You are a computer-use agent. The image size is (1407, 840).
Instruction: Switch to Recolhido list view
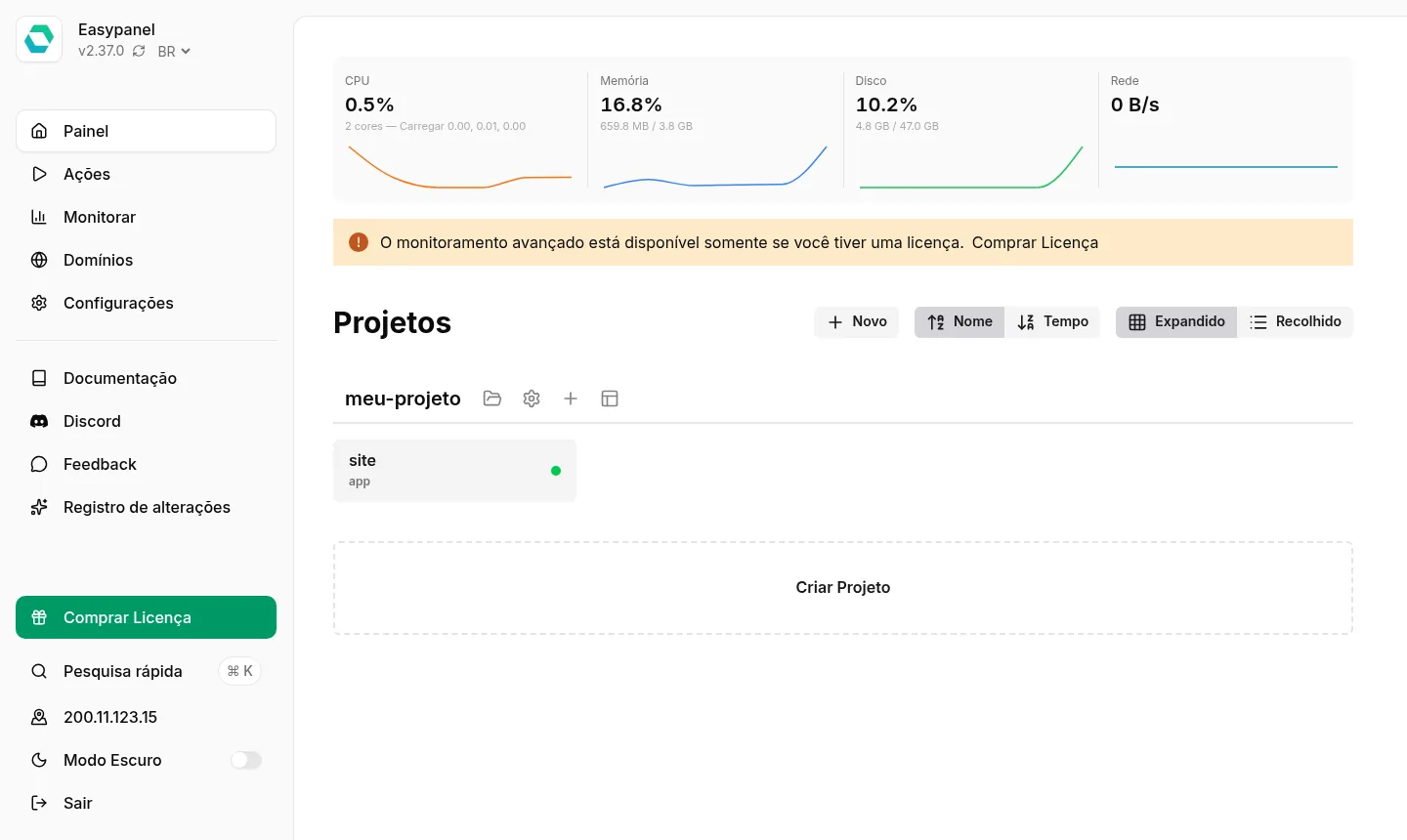pos(1295,322)
